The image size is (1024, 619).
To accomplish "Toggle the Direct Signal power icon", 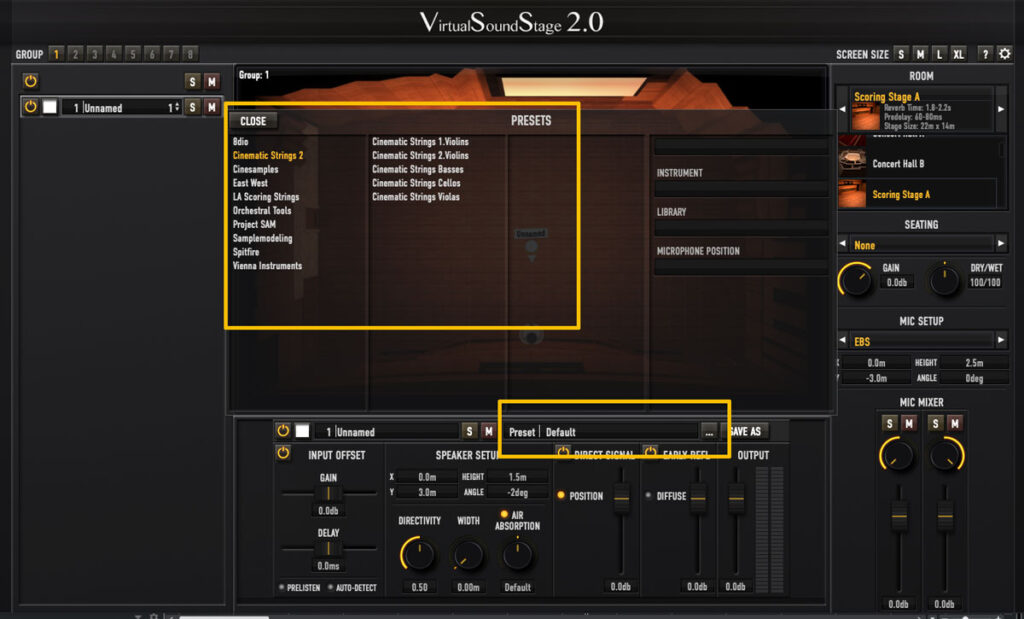I will tap(563, 454).
